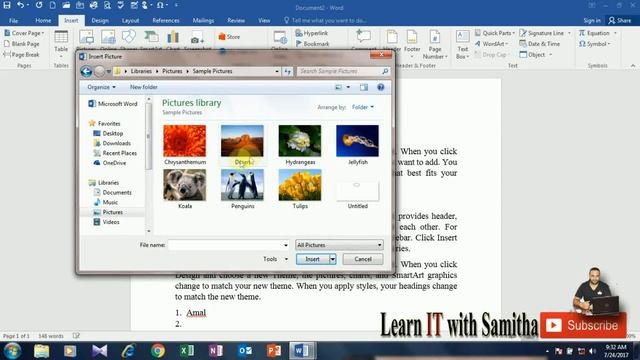Viewport: 640px width, 360px height.
Task: Click the Symbol icon in ribbon
Action: click(582, 44)
